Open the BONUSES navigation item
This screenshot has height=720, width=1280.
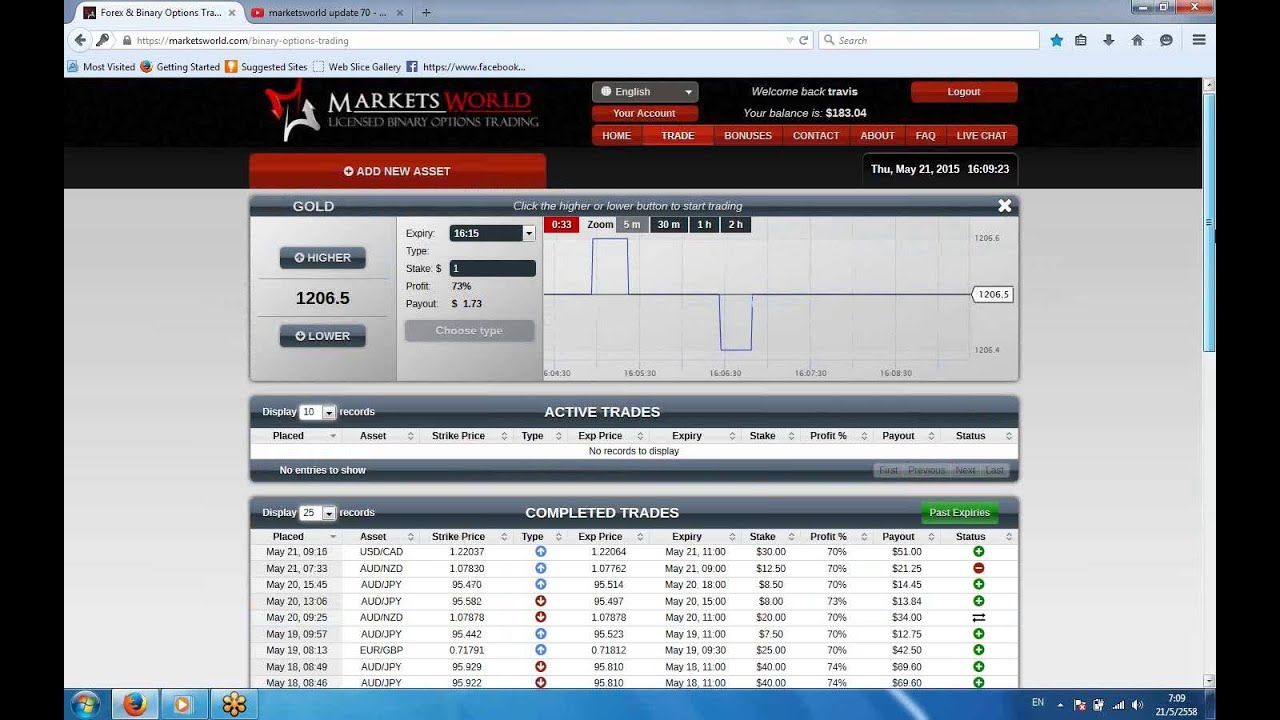748,136
